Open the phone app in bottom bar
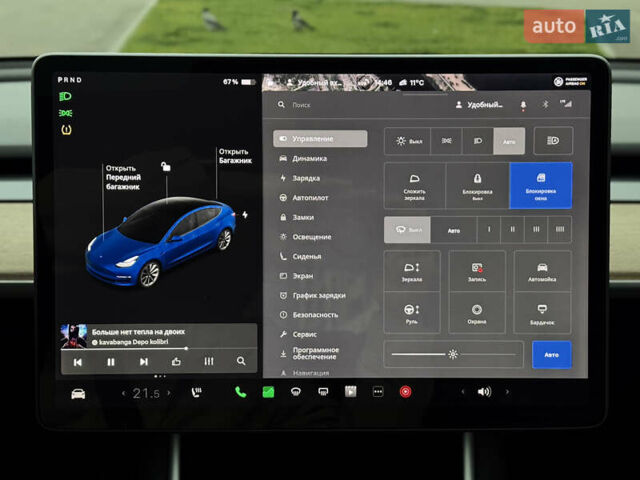 click(240, 392)
